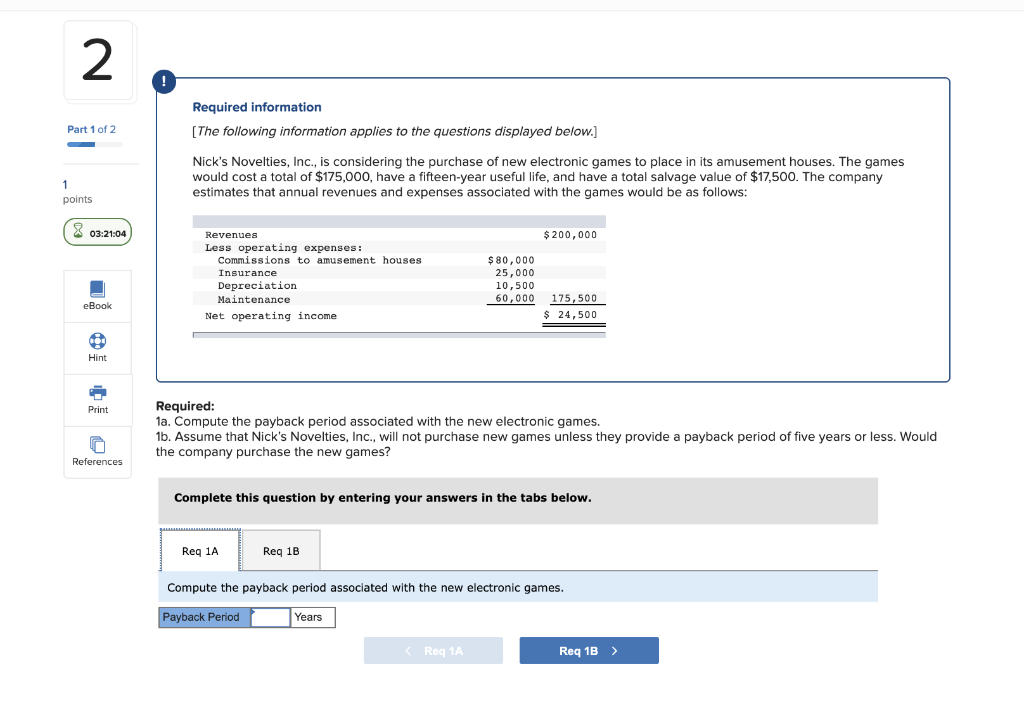Switch to the Req 1A tab
The height and width of the screenshot is (717, 1024).
pos(200,551)
